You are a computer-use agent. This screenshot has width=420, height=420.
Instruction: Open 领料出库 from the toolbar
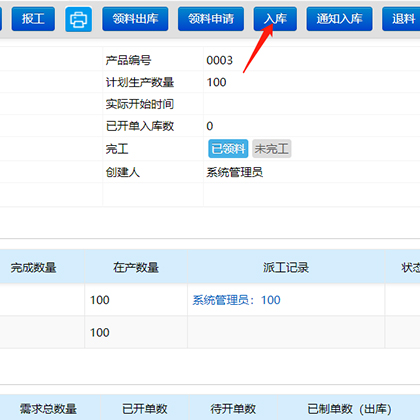click(135, 19)
